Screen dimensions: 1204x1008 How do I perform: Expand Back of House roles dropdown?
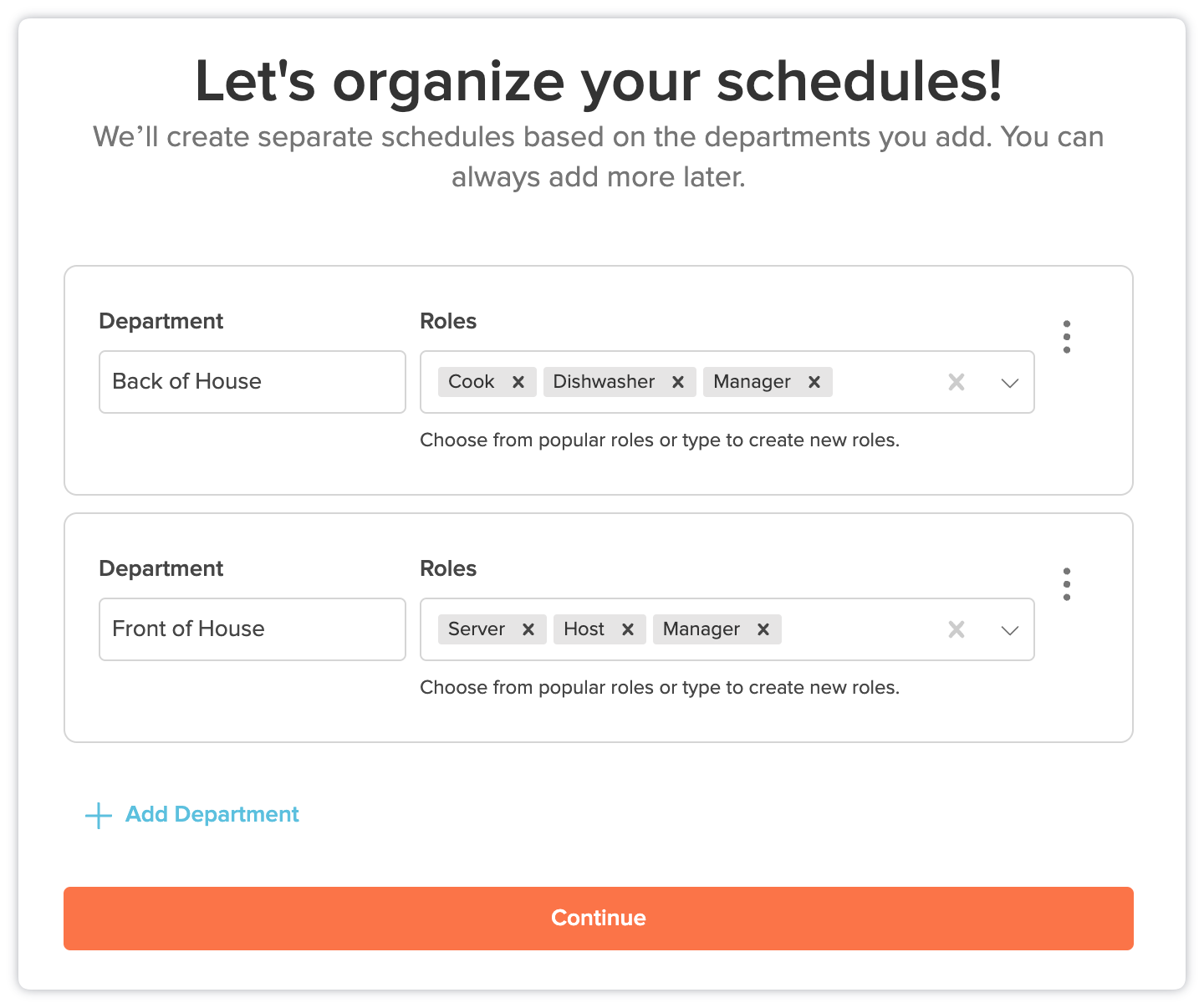point(1010,383)
